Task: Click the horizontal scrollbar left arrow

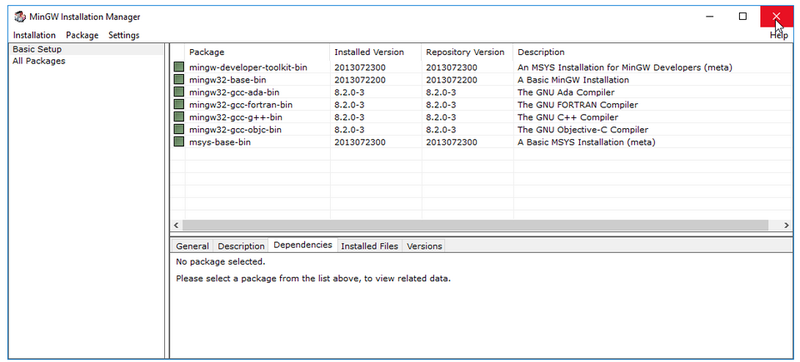Action: 176,225
